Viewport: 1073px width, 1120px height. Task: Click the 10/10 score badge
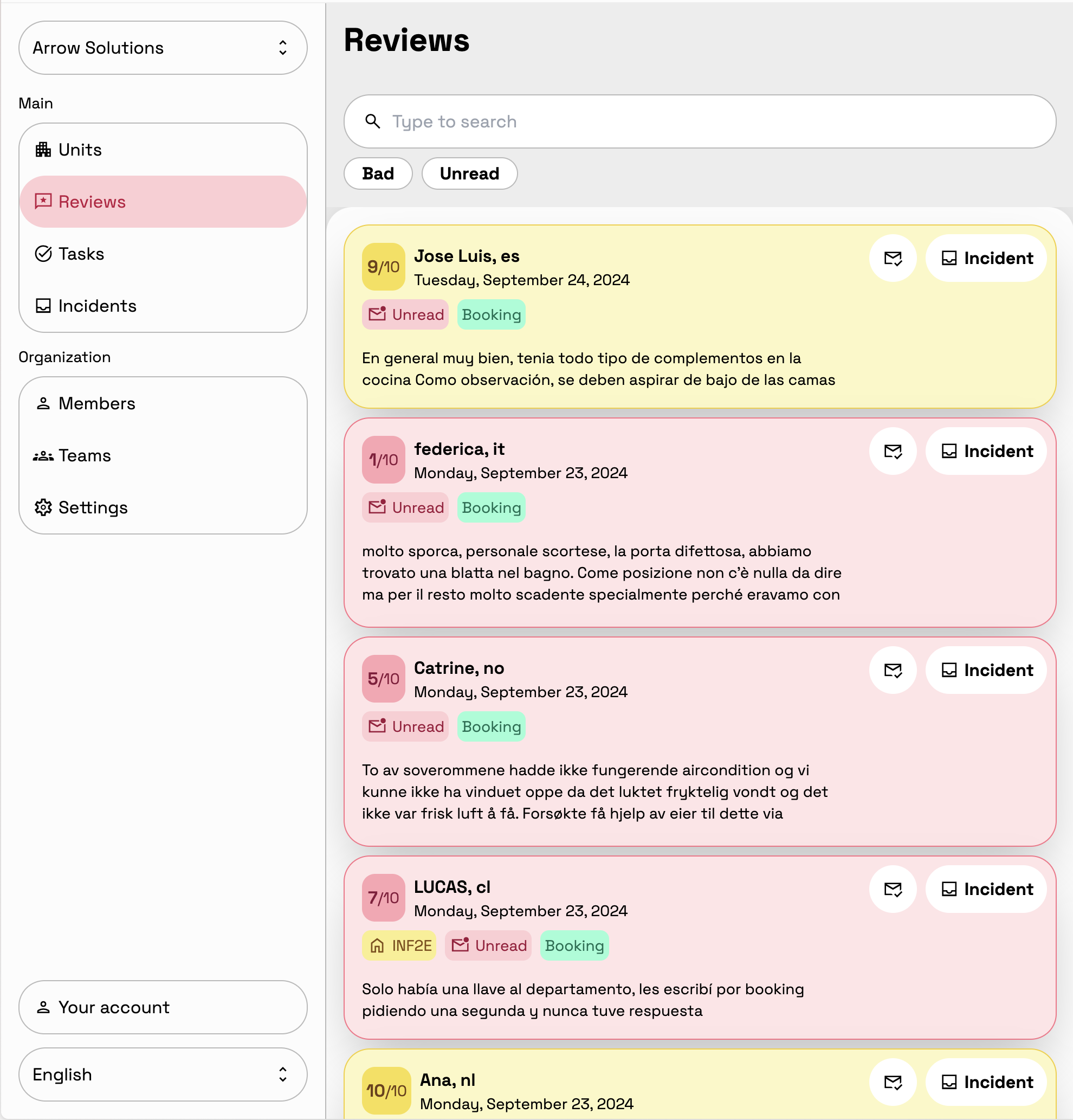click(x=386, y=1091)
